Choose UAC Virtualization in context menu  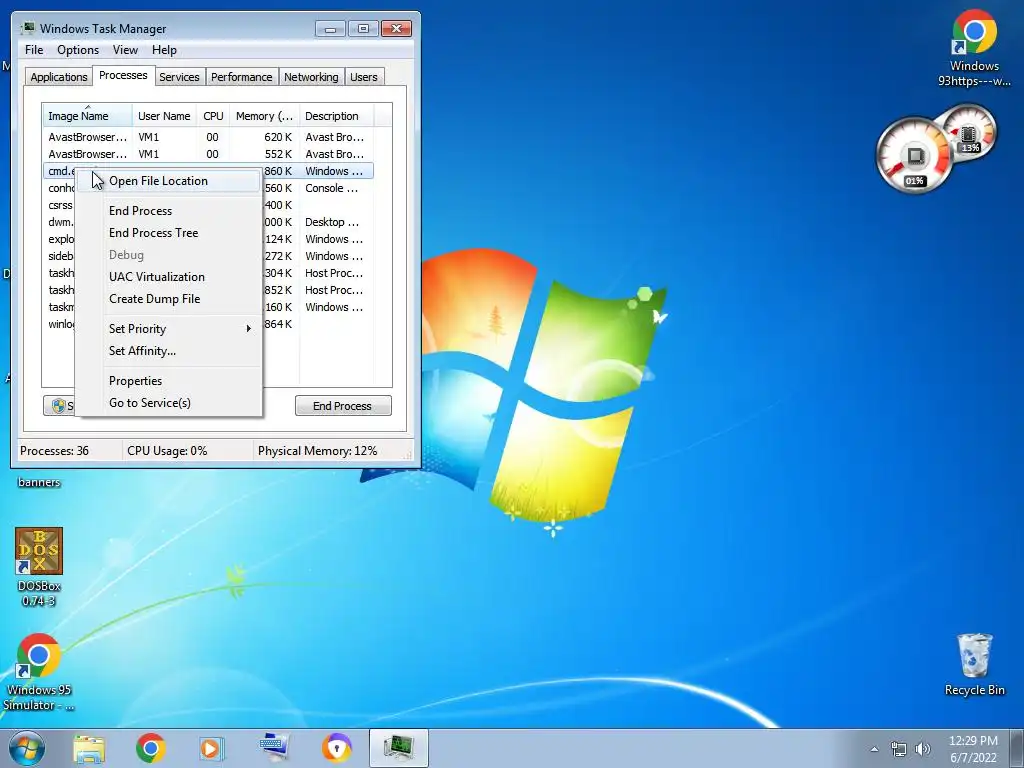(168, 277)
